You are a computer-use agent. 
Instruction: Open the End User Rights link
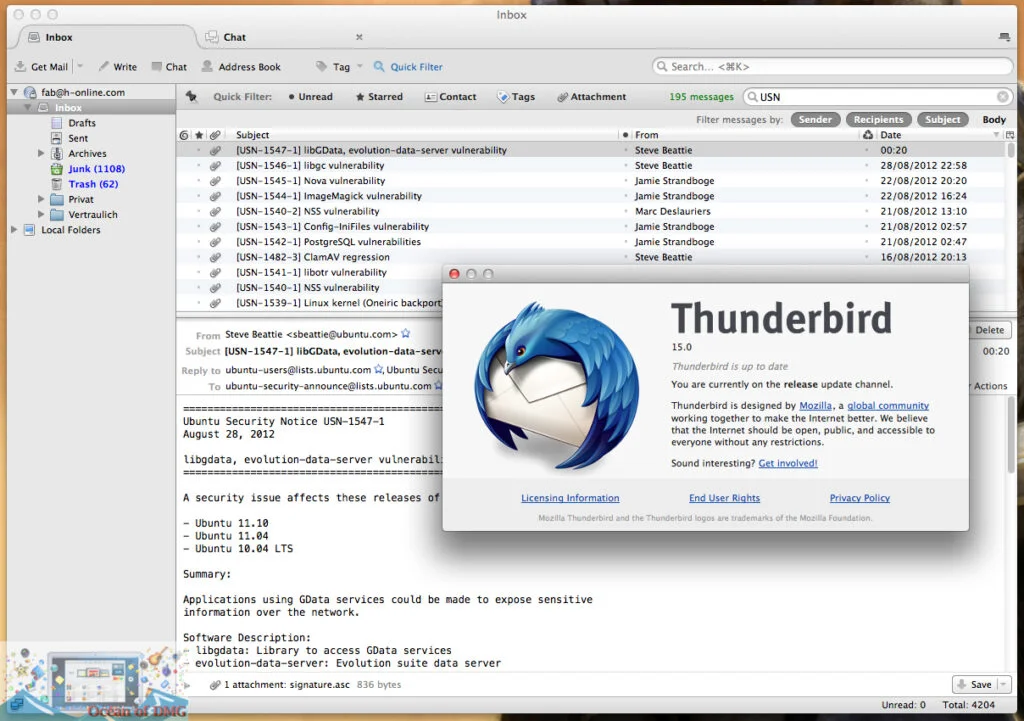(x=724, y=498)
